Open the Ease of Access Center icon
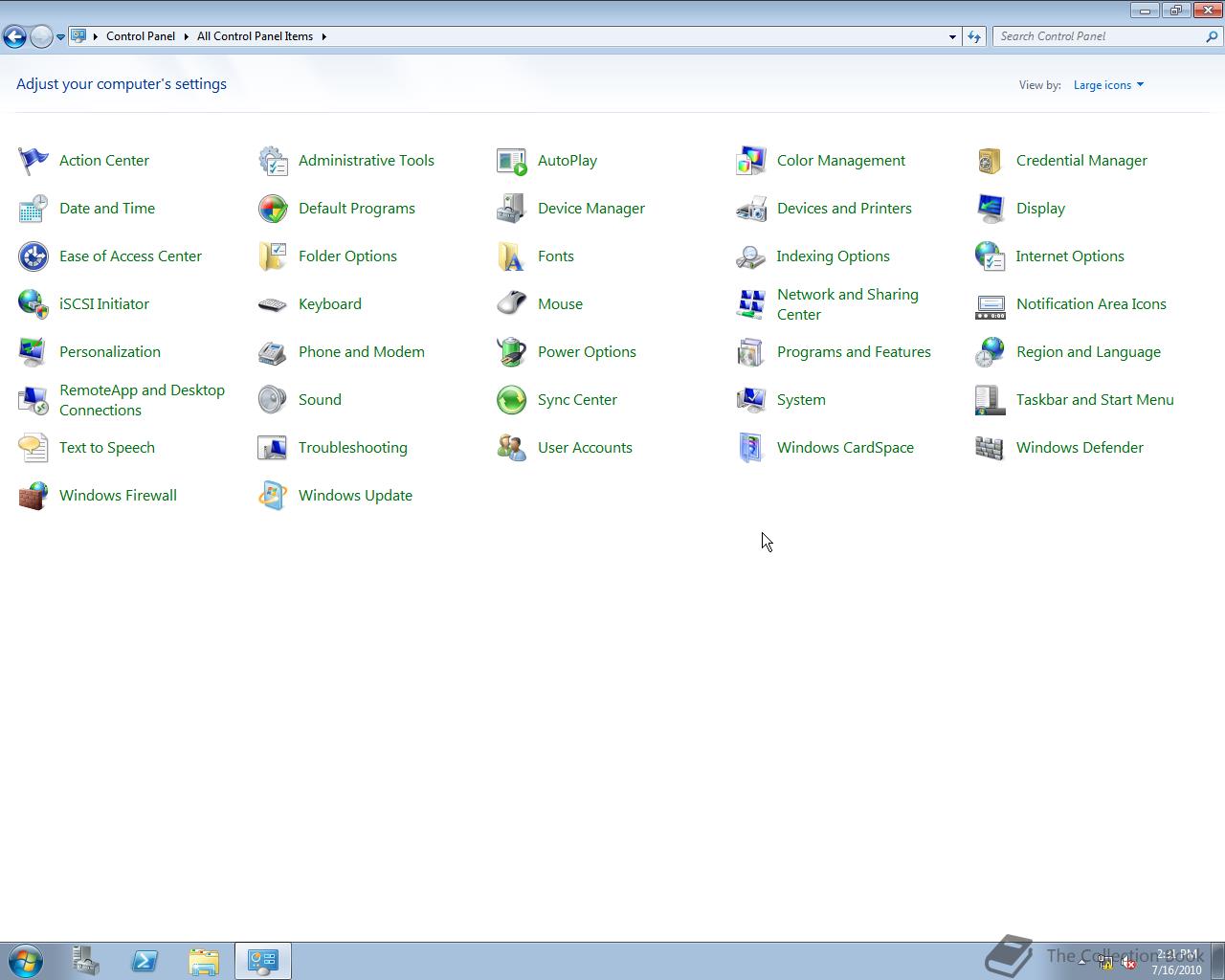 coord(33,256)
